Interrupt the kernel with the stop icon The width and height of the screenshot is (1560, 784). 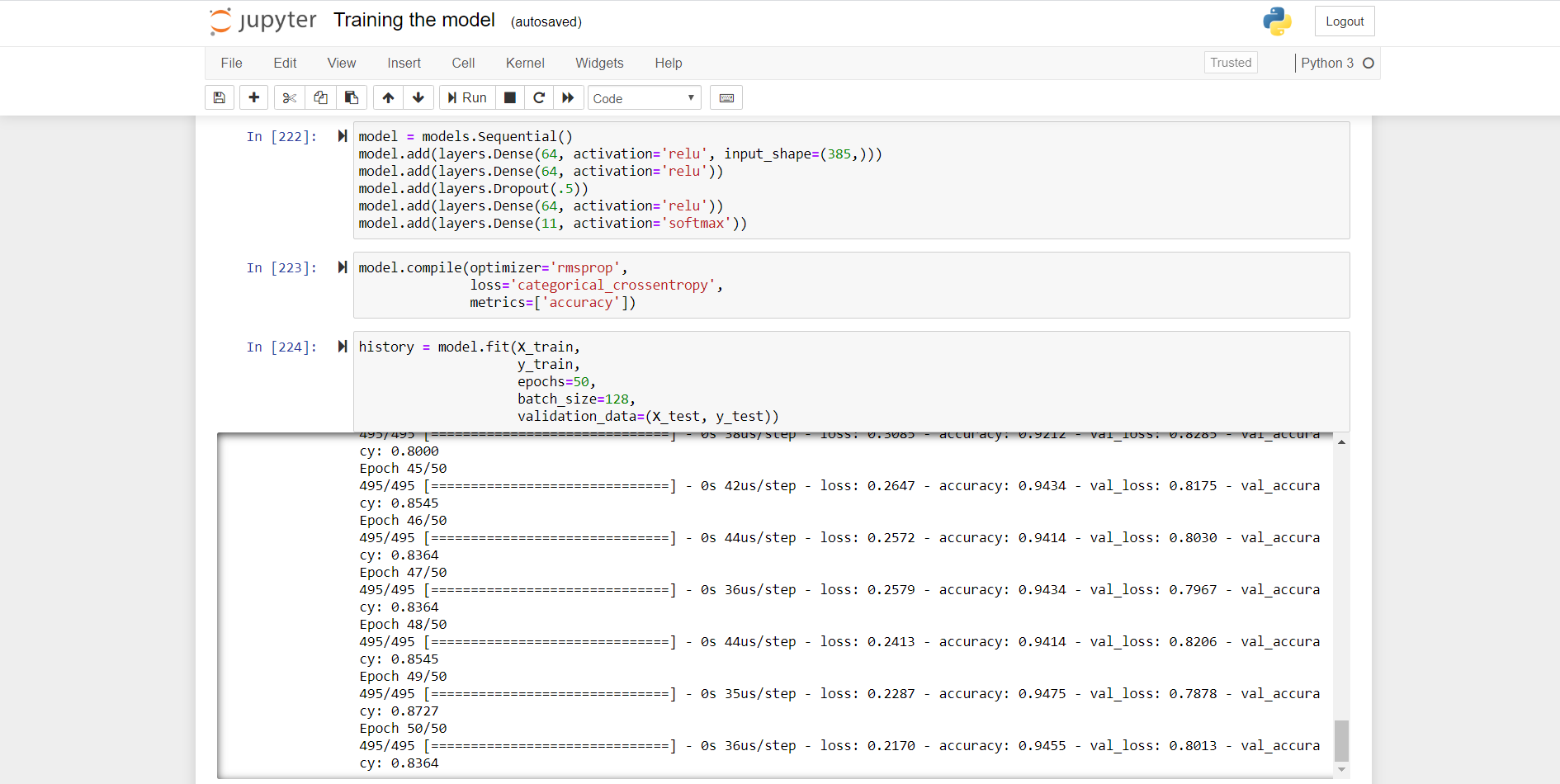510,98
